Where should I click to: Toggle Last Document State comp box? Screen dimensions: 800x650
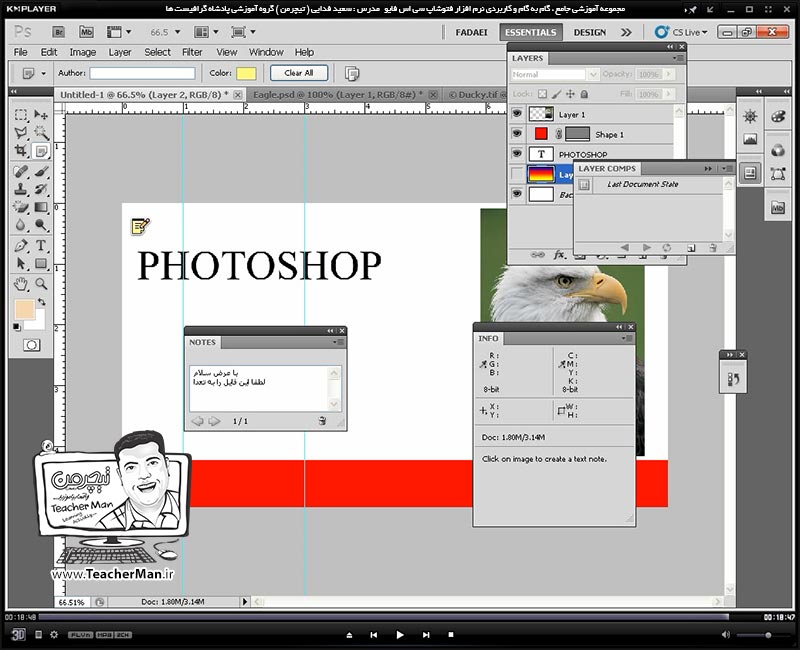(585, 185)
